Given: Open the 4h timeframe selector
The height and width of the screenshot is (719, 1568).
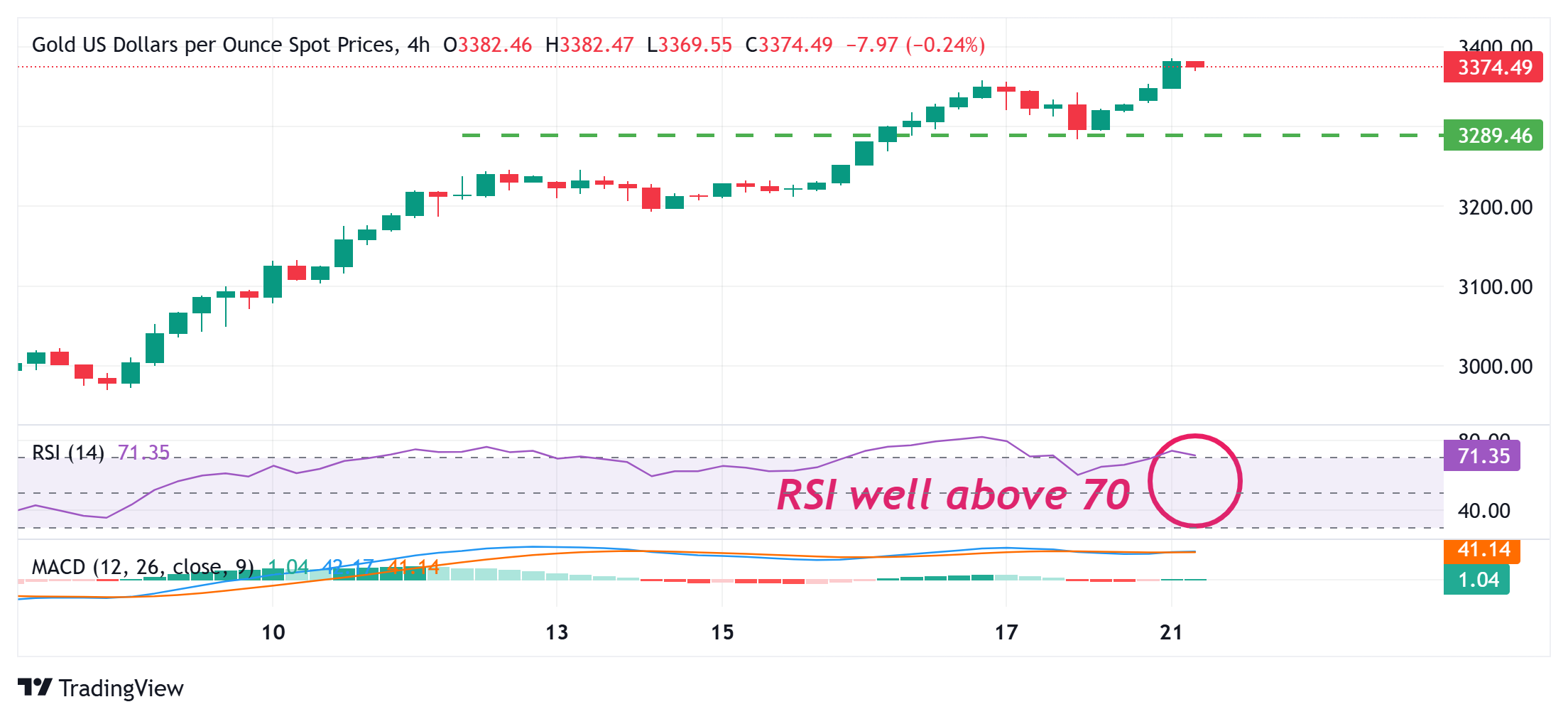Looking at the screenshot, I should pyautogui.click(x=421, y=44).
